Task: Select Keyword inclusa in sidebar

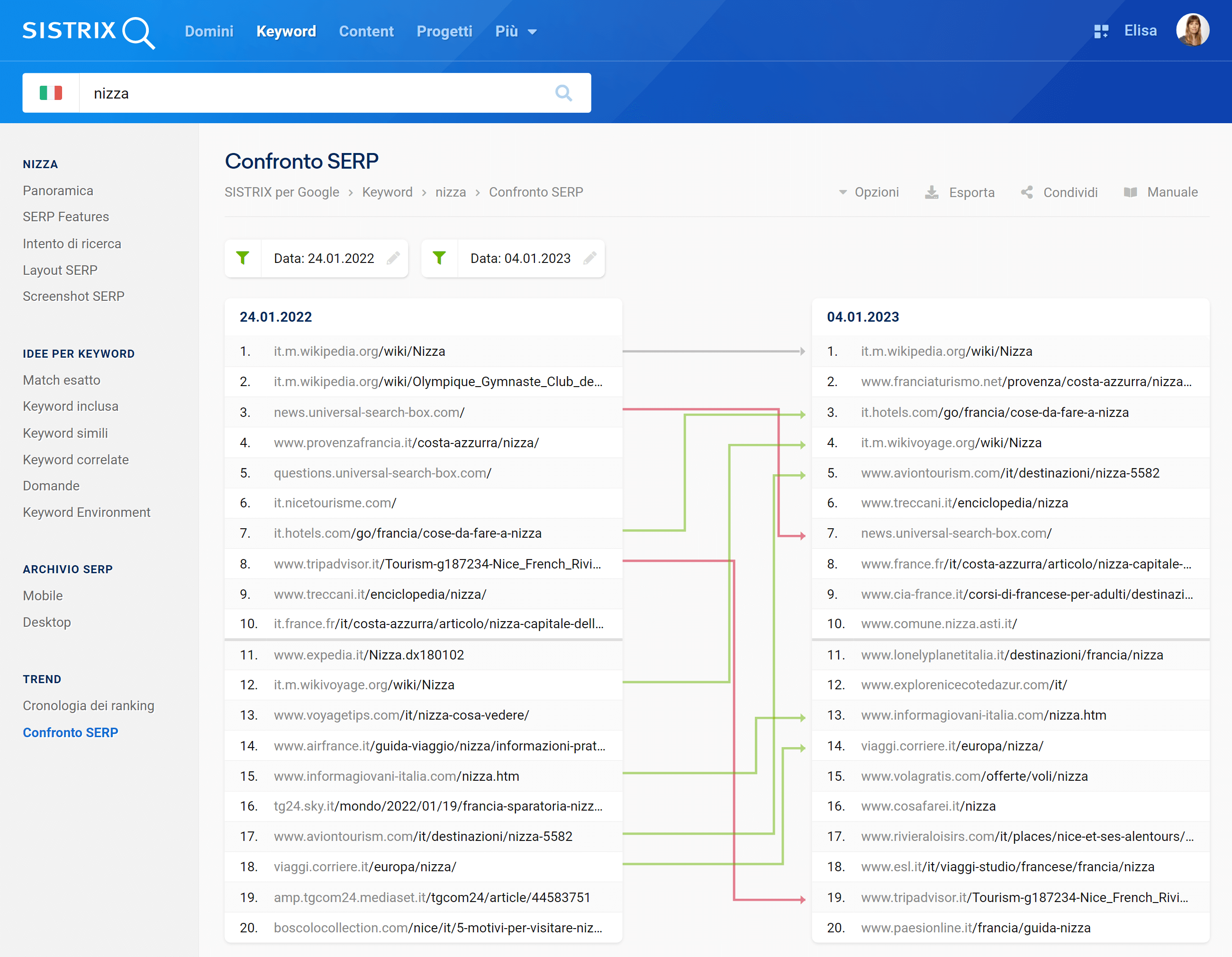Action: tap(71, 406)
